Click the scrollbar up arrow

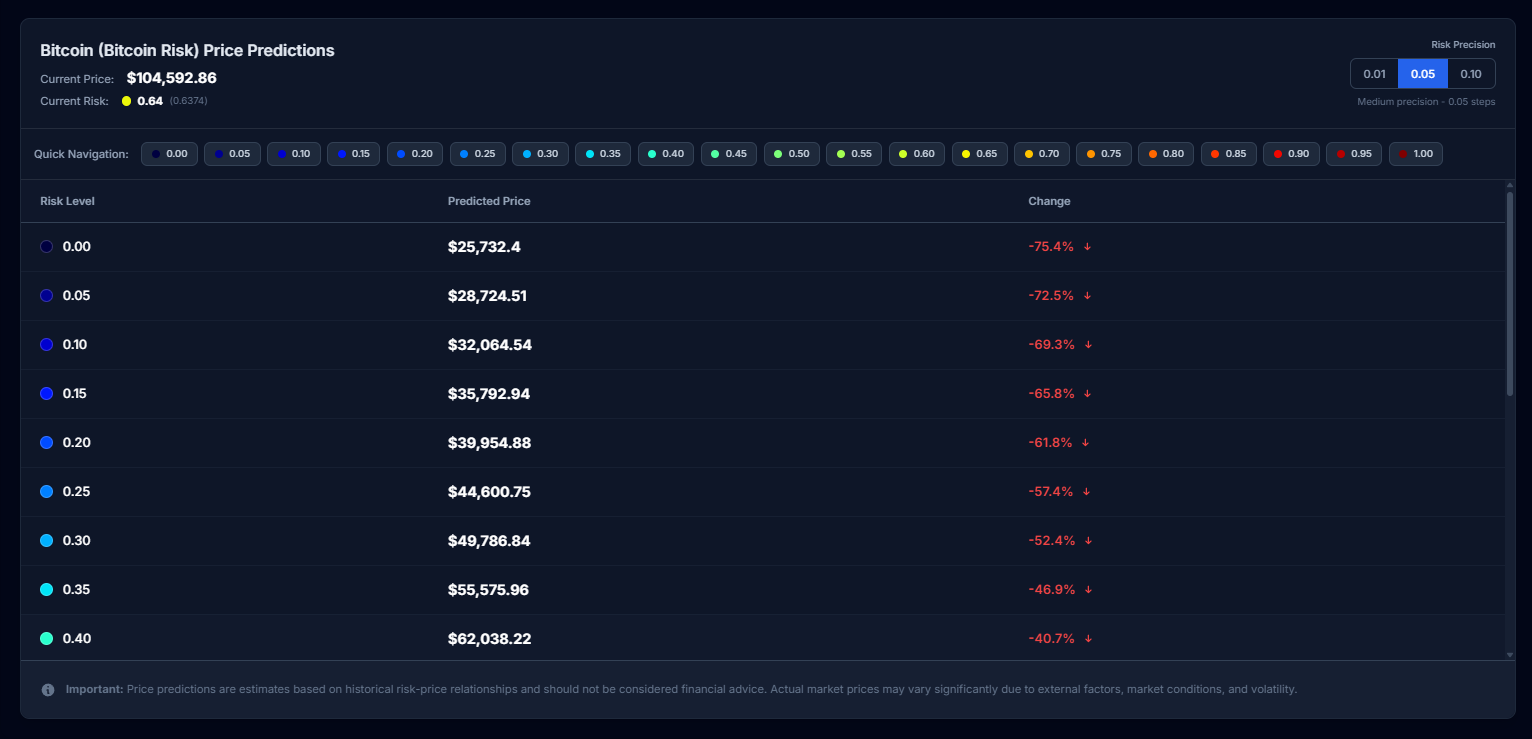1510,185
